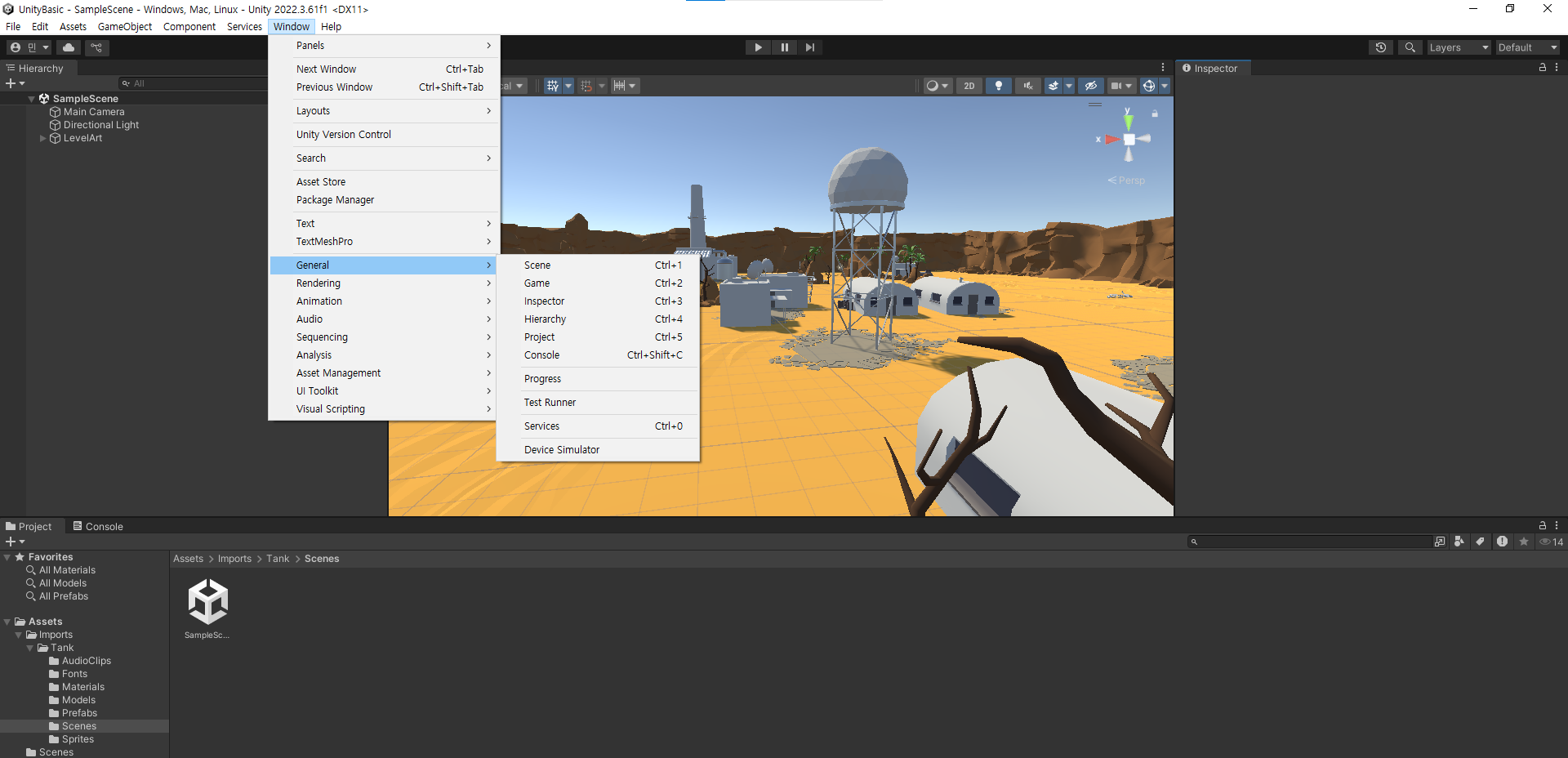The width and height of the screenshot is (1568, 758).
Task: Click the Search by Label icon
Action: tap(1480, 542)
